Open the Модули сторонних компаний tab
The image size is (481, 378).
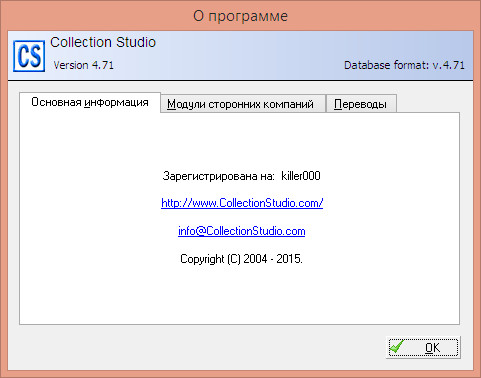(x=243, y=104)
